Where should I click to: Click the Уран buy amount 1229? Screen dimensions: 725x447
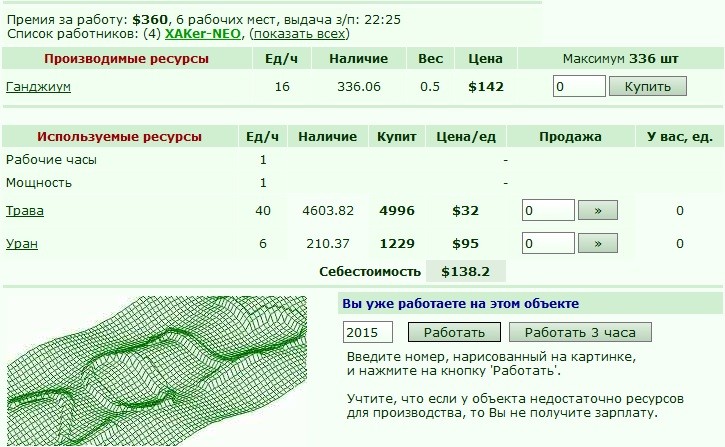(397, 244)
